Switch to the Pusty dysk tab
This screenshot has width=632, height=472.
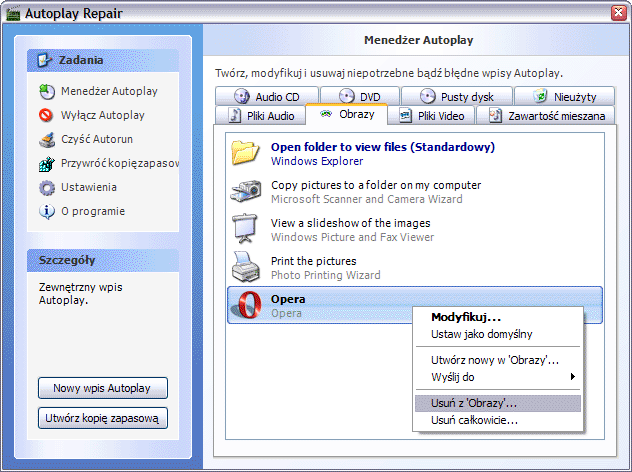coord(457,96)
